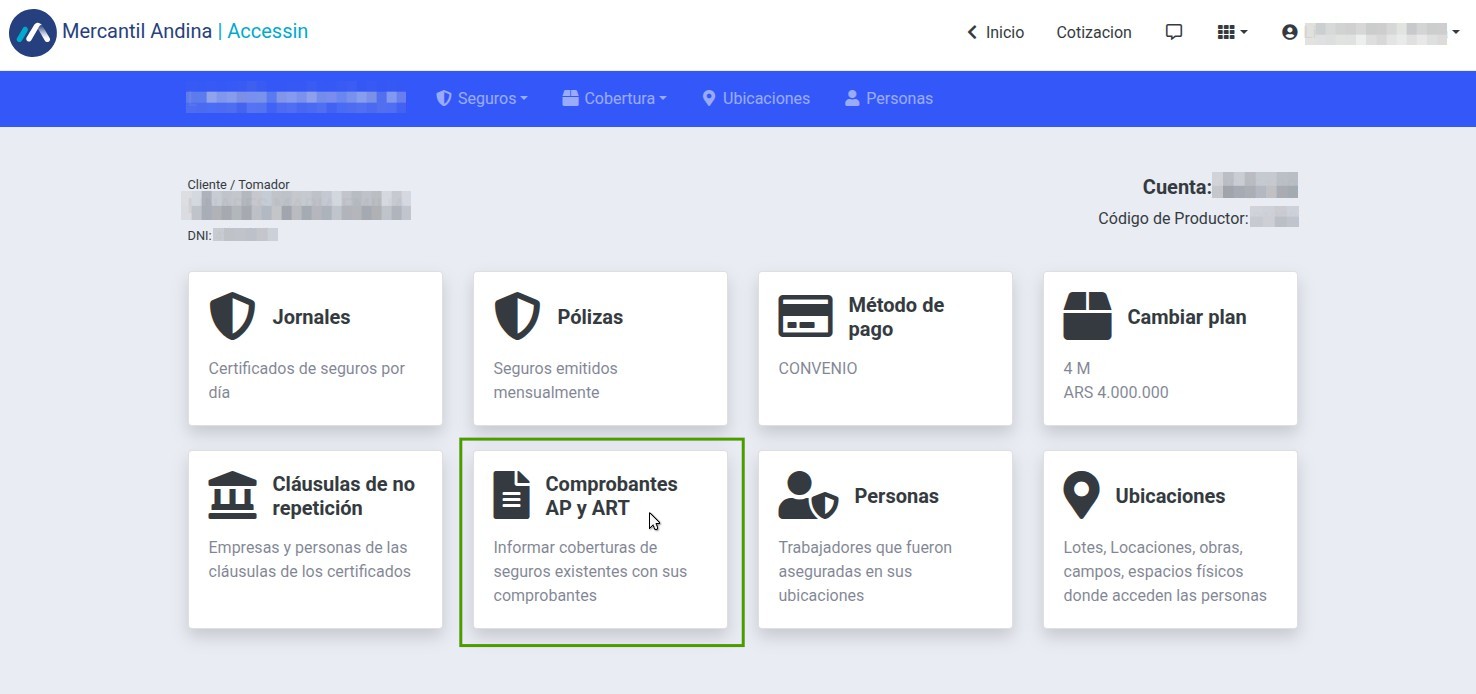Expand the Seguros menu
Image resolution: width=1476 pixels, height=694 pixels.
(482, 98)
